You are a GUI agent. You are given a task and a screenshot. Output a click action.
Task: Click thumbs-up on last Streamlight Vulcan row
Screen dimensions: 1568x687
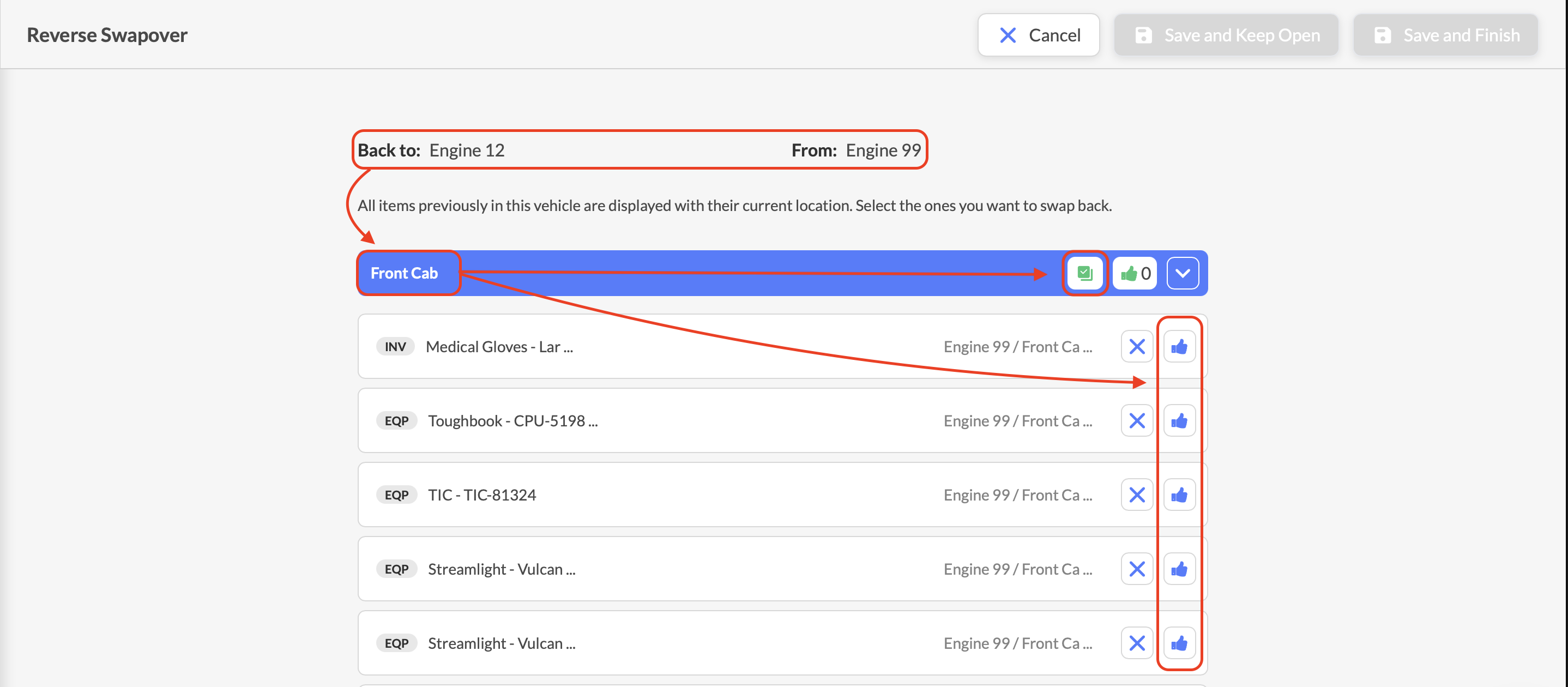click(1179, 643)
